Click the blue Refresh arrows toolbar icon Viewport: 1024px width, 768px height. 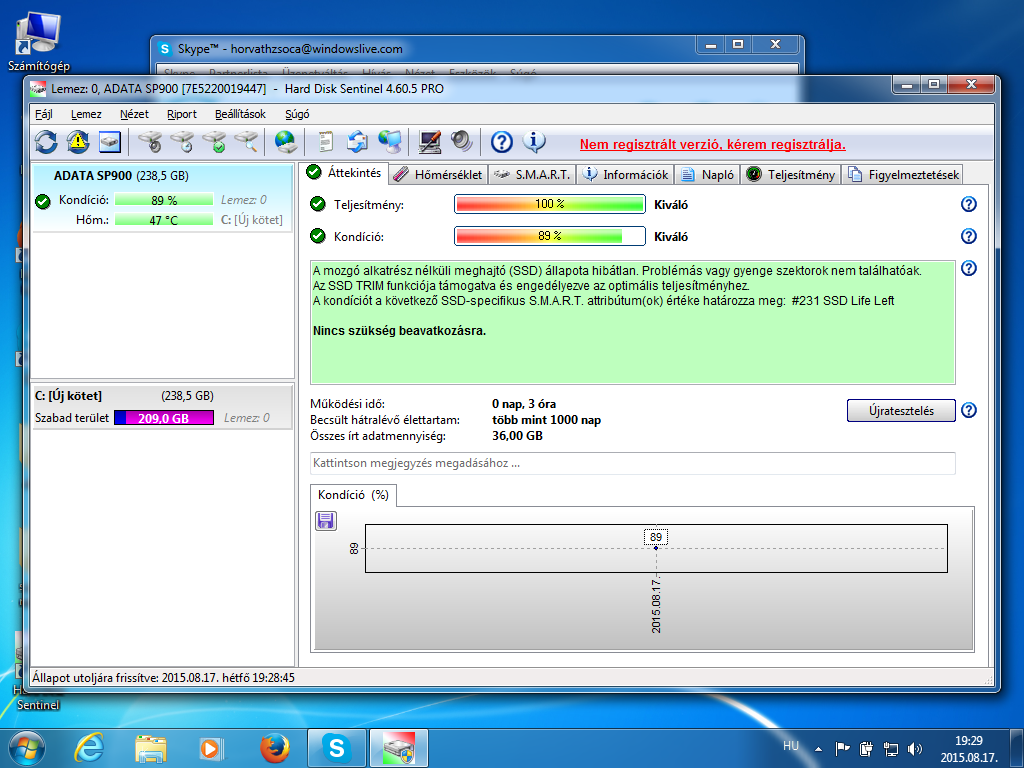click(x=46, y=142)
